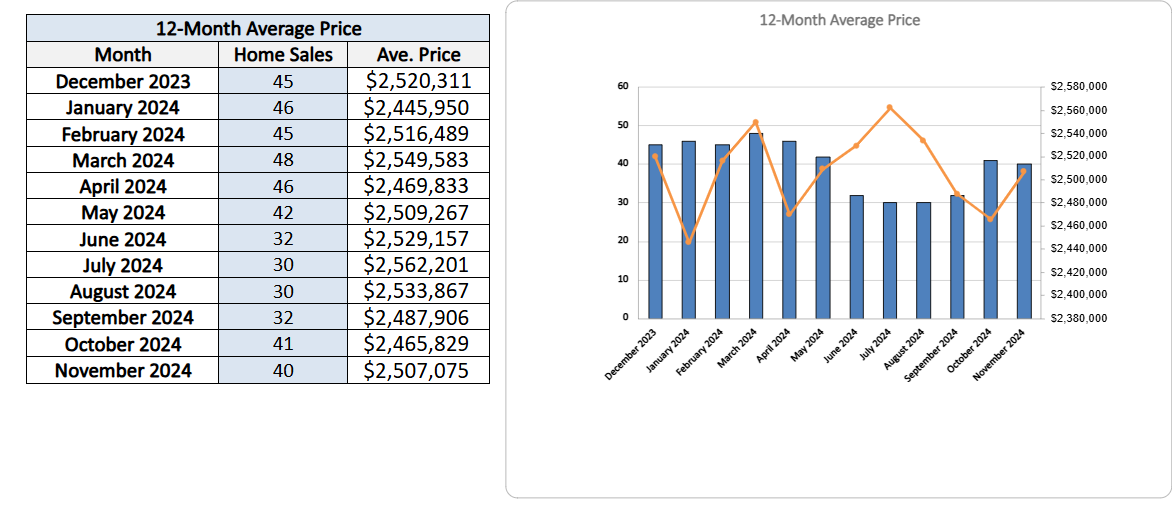Image resolution: width=1176 pixels, height=511 pixels.
Task: Click the price cell $2,520,311
Action: tap(418, 81)
